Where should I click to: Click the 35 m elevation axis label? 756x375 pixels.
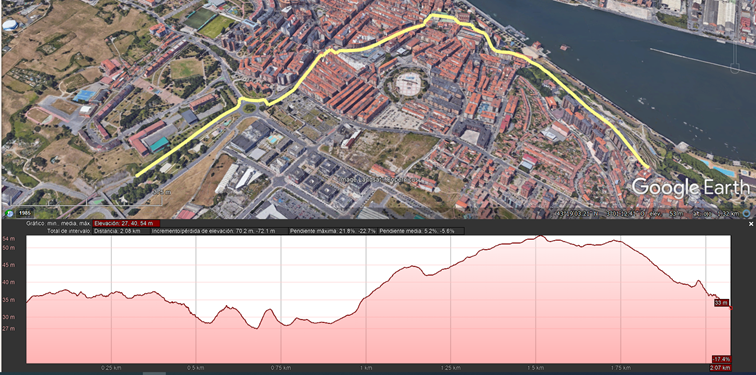tap(8, 300)
